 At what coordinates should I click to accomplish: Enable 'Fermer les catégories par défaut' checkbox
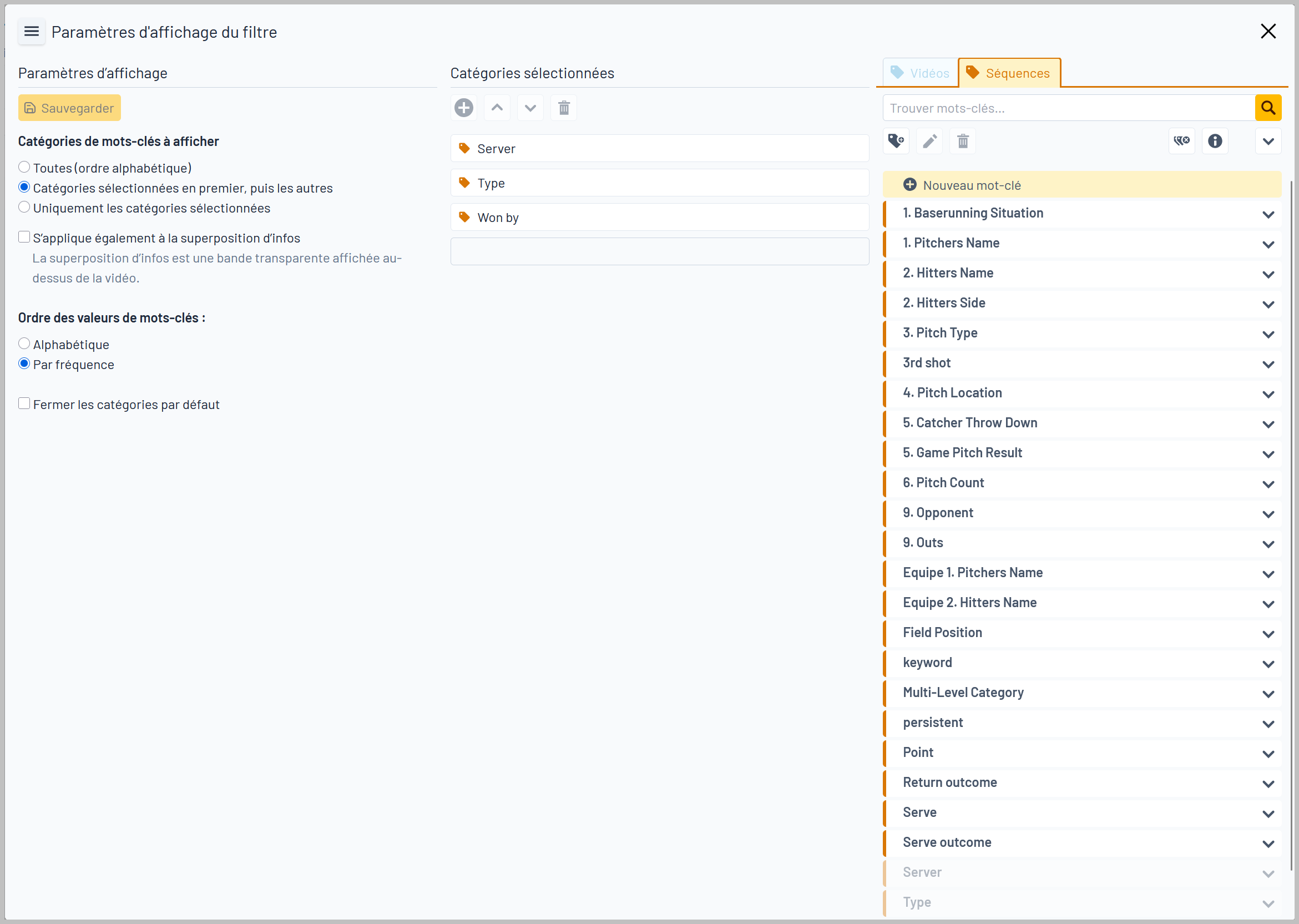[24, 404]
